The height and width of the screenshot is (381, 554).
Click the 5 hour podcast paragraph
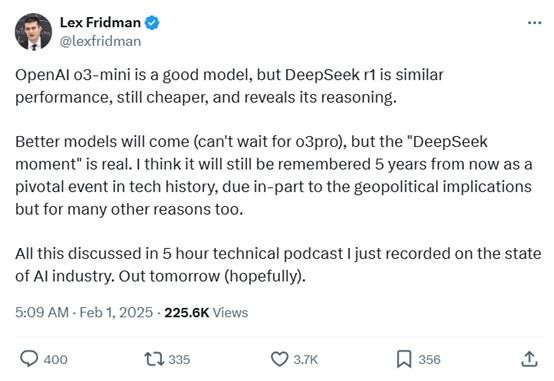tap(278, 265)
